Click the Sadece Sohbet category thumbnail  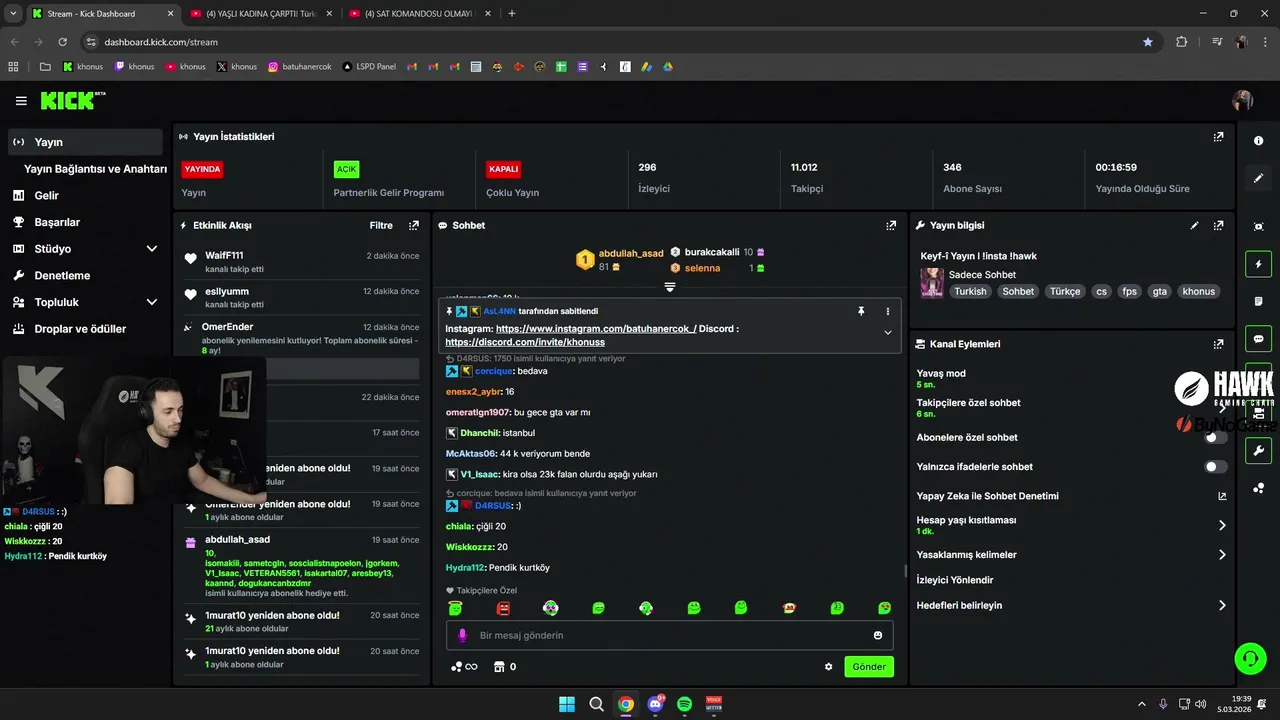click(932, 283)
